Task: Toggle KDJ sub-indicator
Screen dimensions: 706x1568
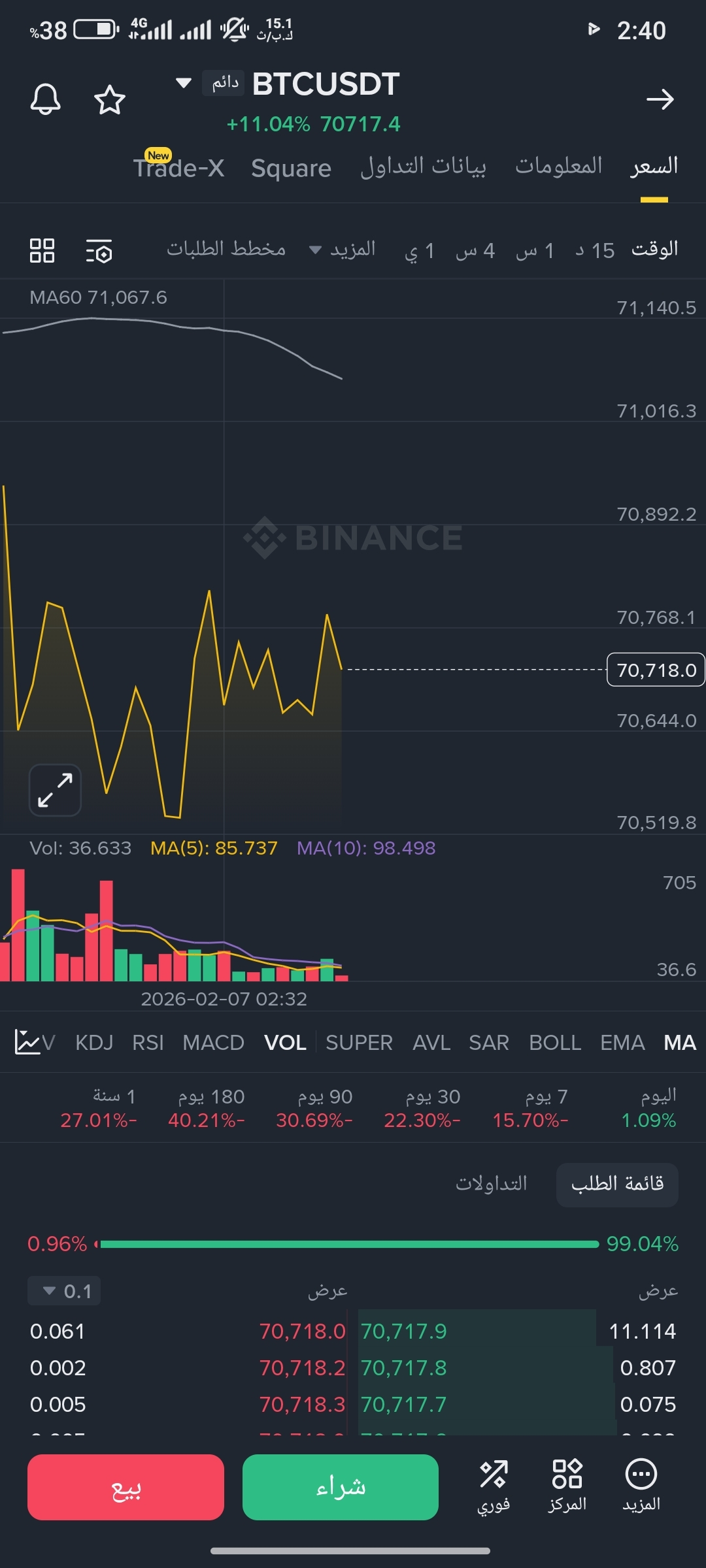Action: pyautogui.click(x=94, y=1043)
